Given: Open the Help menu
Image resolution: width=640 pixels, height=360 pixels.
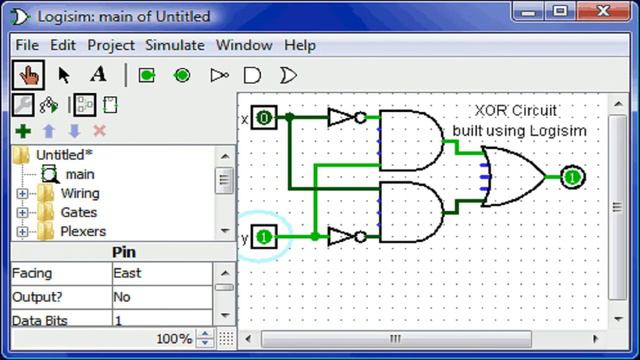Looking at the screenshot, I should [x=300, y=45].
